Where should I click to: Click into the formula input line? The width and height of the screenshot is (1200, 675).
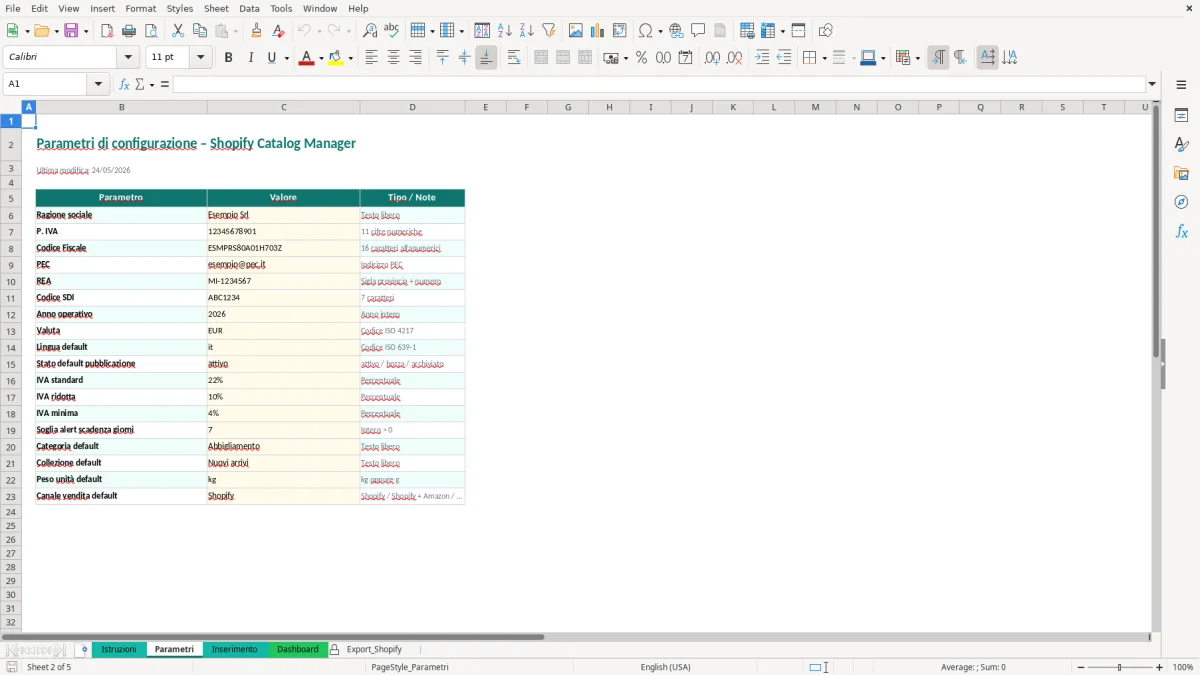(659, 84)
